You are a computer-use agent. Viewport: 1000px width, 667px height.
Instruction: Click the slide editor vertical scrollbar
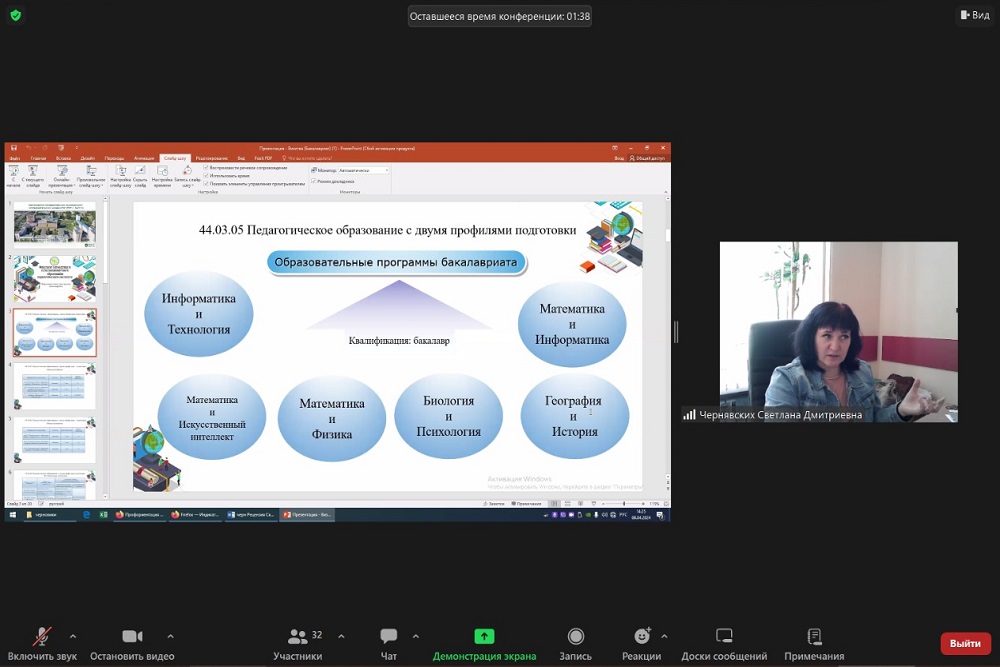668,337
